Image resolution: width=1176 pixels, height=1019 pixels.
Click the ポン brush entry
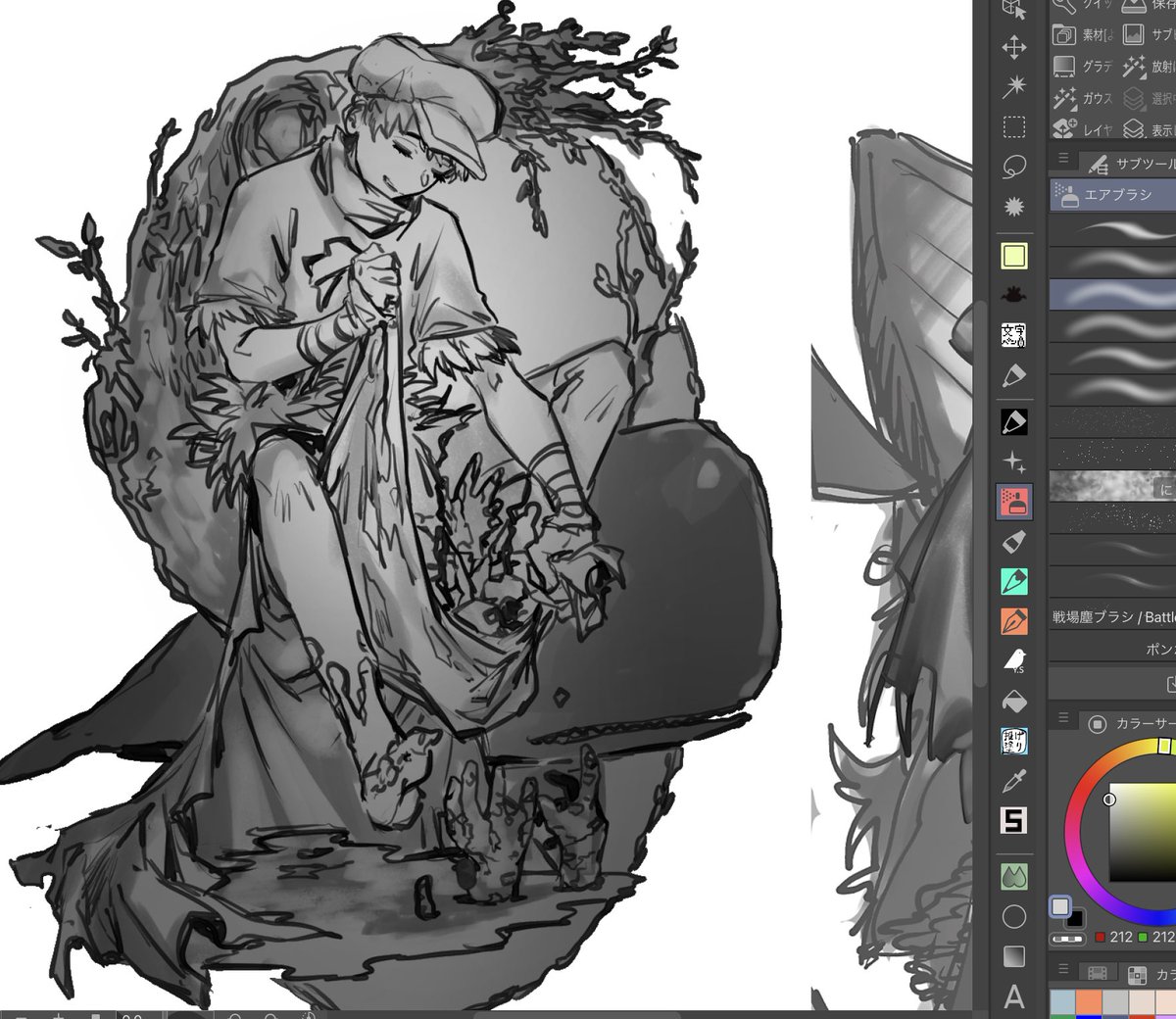pyautogui.click(x=1112, y=649)
